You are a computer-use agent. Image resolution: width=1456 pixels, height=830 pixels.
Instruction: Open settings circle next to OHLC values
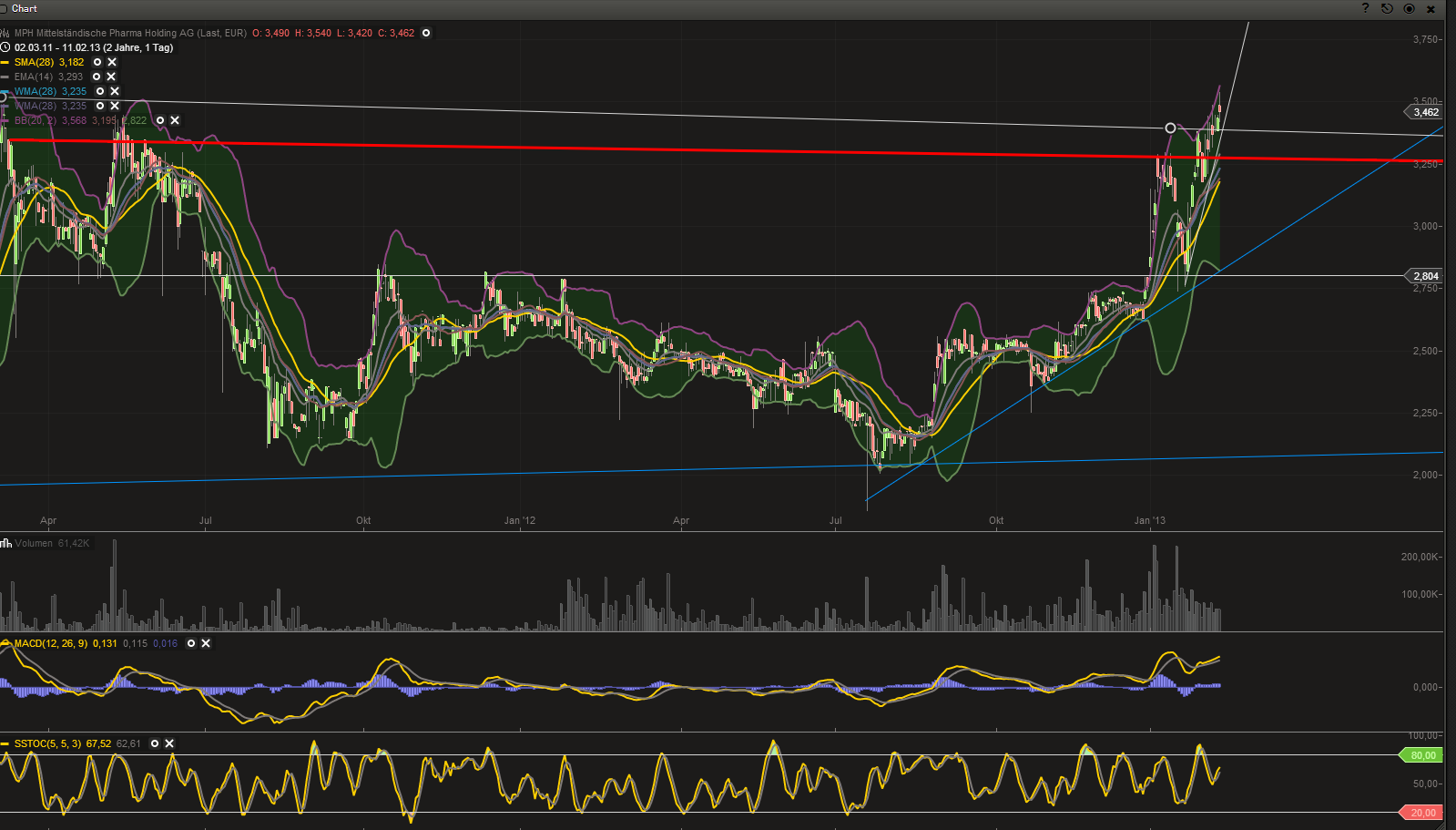[426, 33]
